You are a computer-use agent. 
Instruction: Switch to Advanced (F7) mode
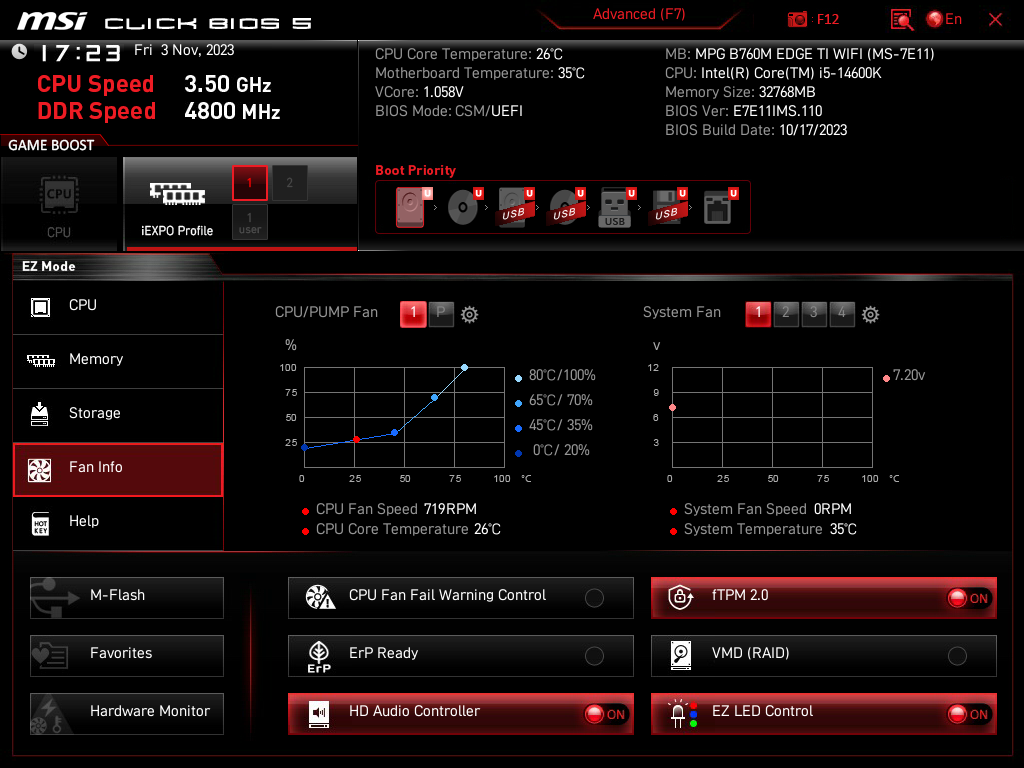click(639, 14)
